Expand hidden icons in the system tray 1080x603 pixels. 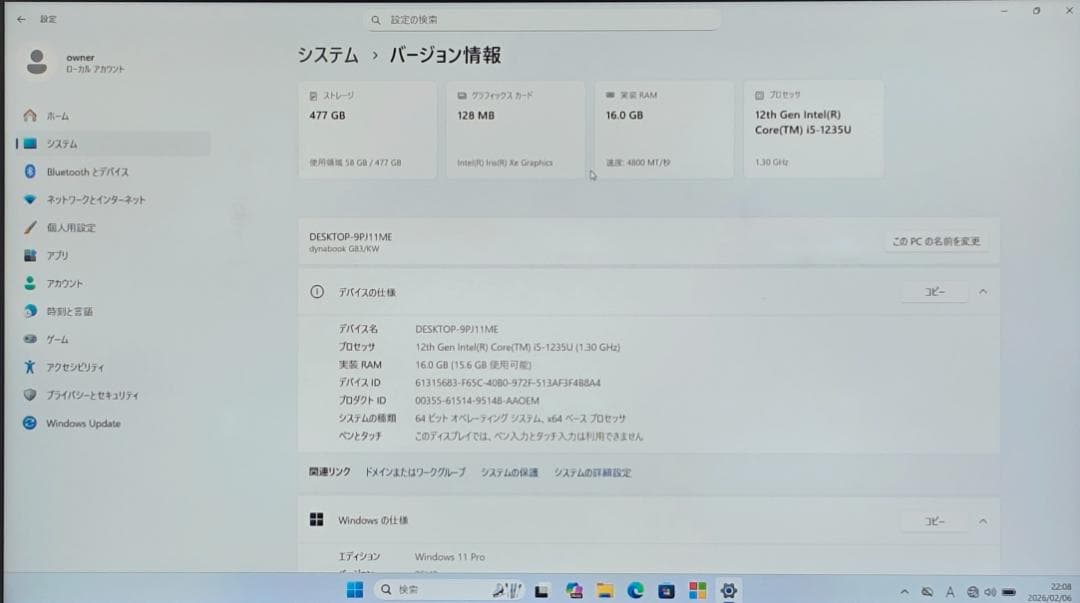pyautogui.click(x=904, y=591)
